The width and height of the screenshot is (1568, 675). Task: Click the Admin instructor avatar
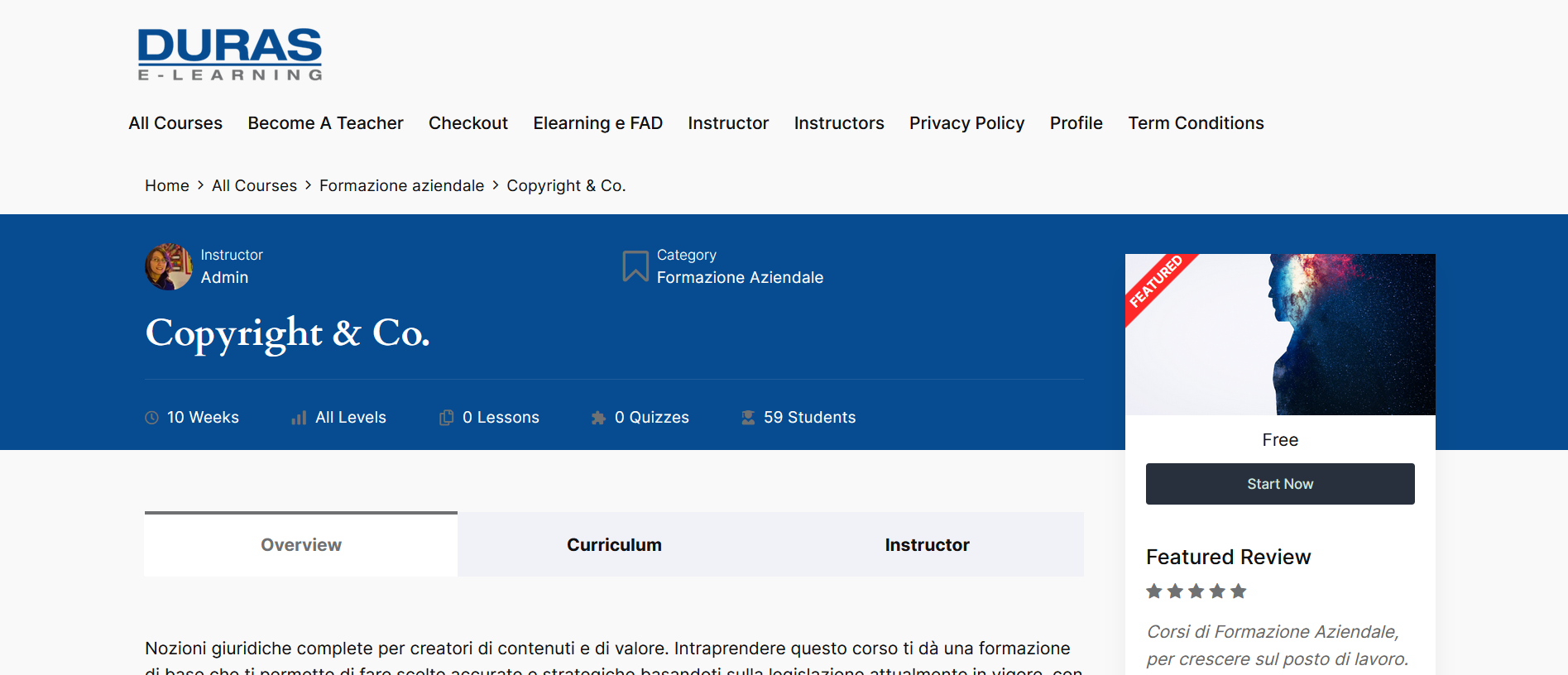click(x=169, y=266)
